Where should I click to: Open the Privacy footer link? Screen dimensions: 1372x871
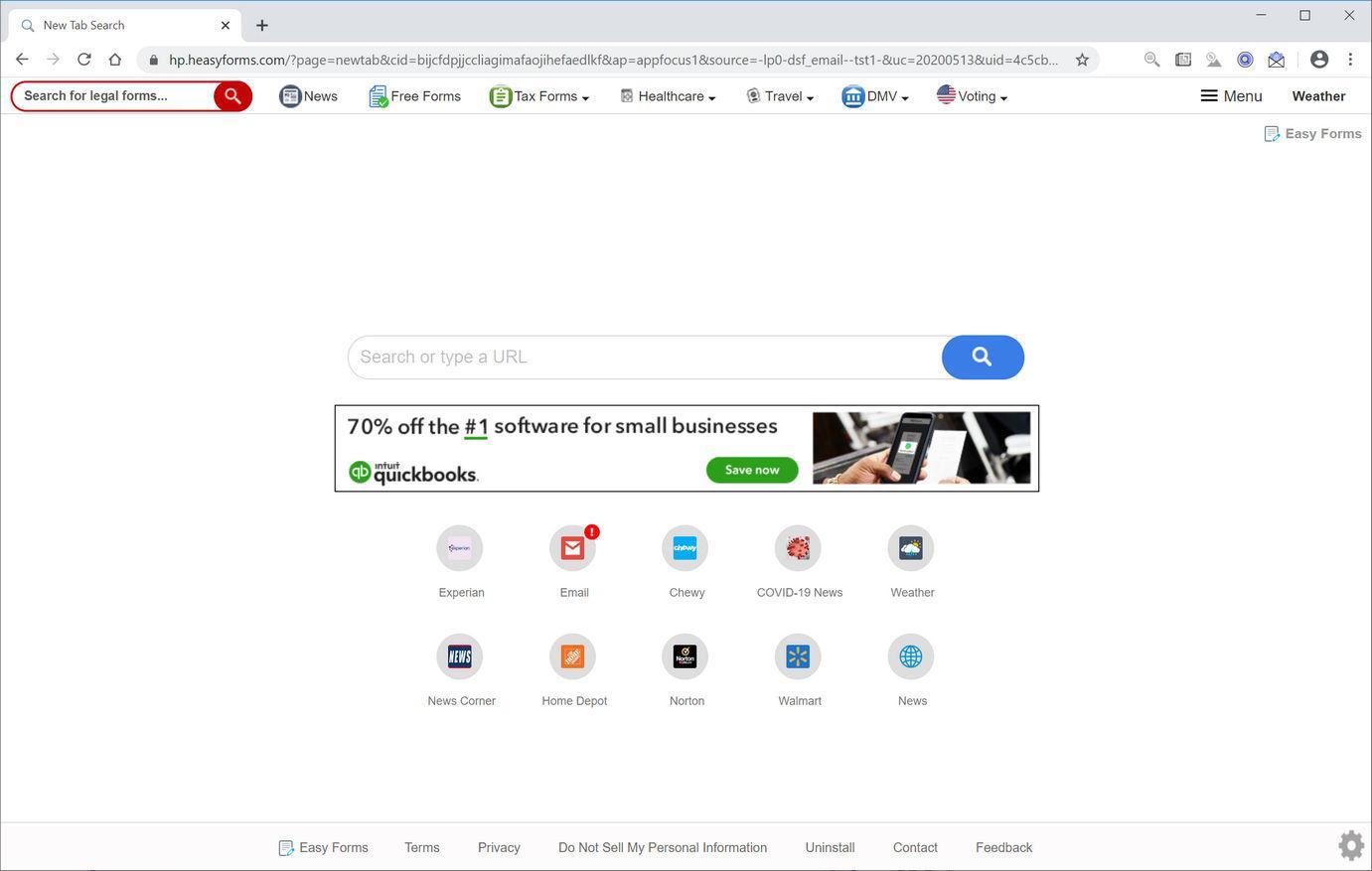pyautogui.click(x=499, y=847)
